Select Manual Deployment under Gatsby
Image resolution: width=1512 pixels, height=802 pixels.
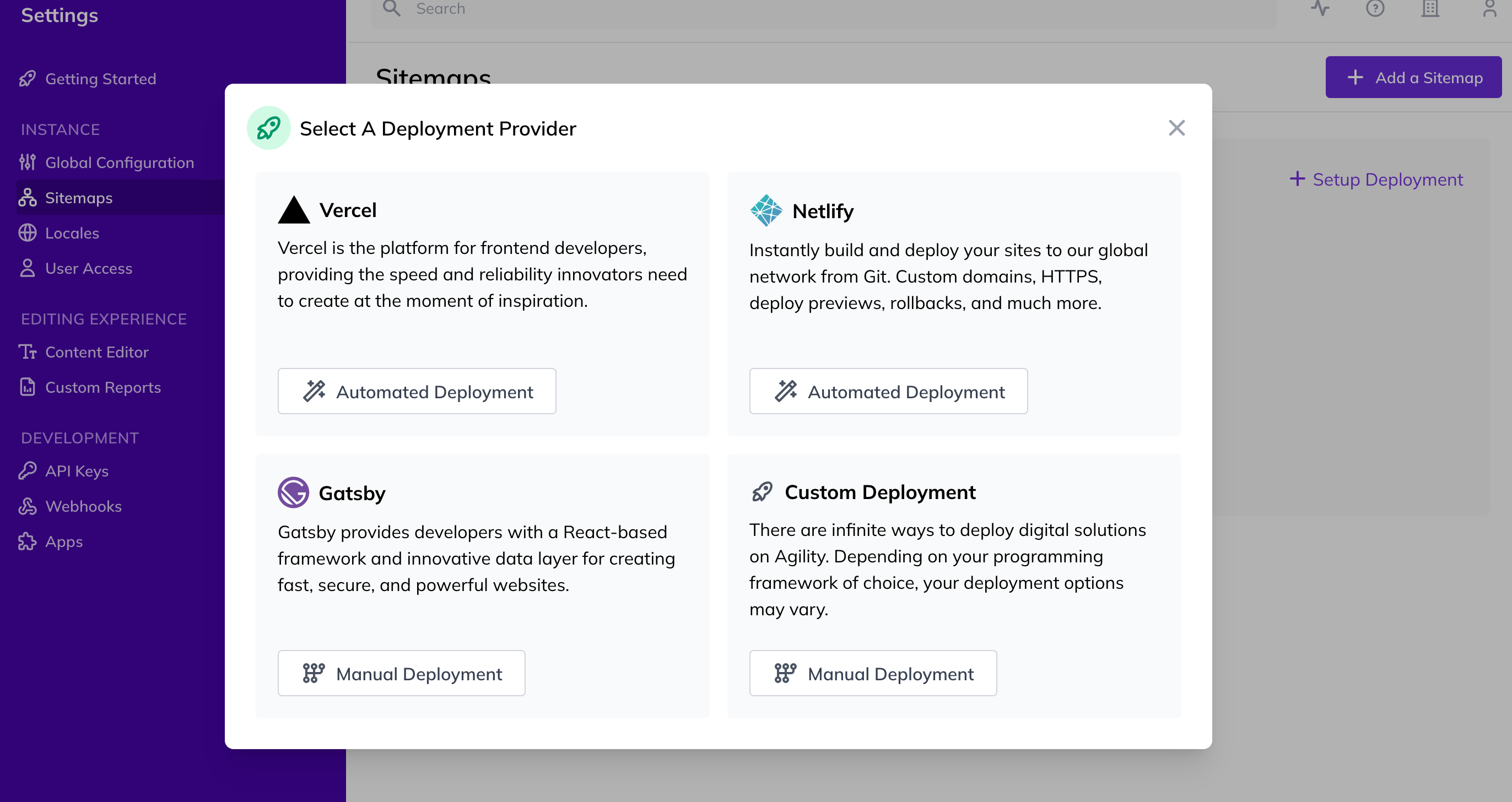click(402, 673)
